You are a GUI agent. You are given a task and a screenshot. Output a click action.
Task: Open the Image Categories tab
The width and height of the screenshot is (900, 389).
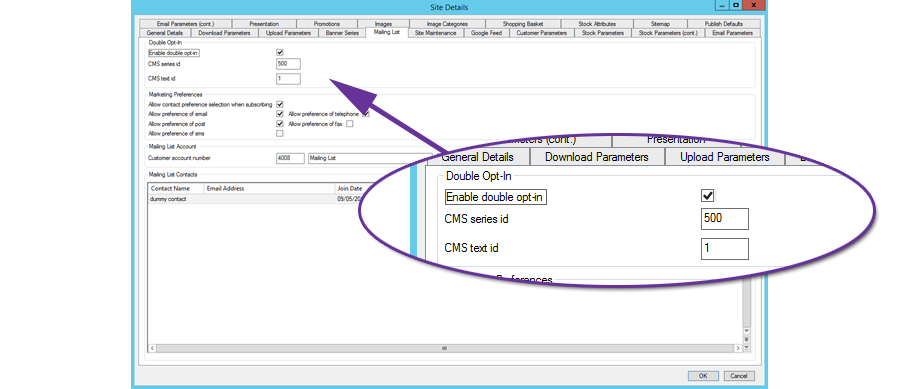pos(447,24)
